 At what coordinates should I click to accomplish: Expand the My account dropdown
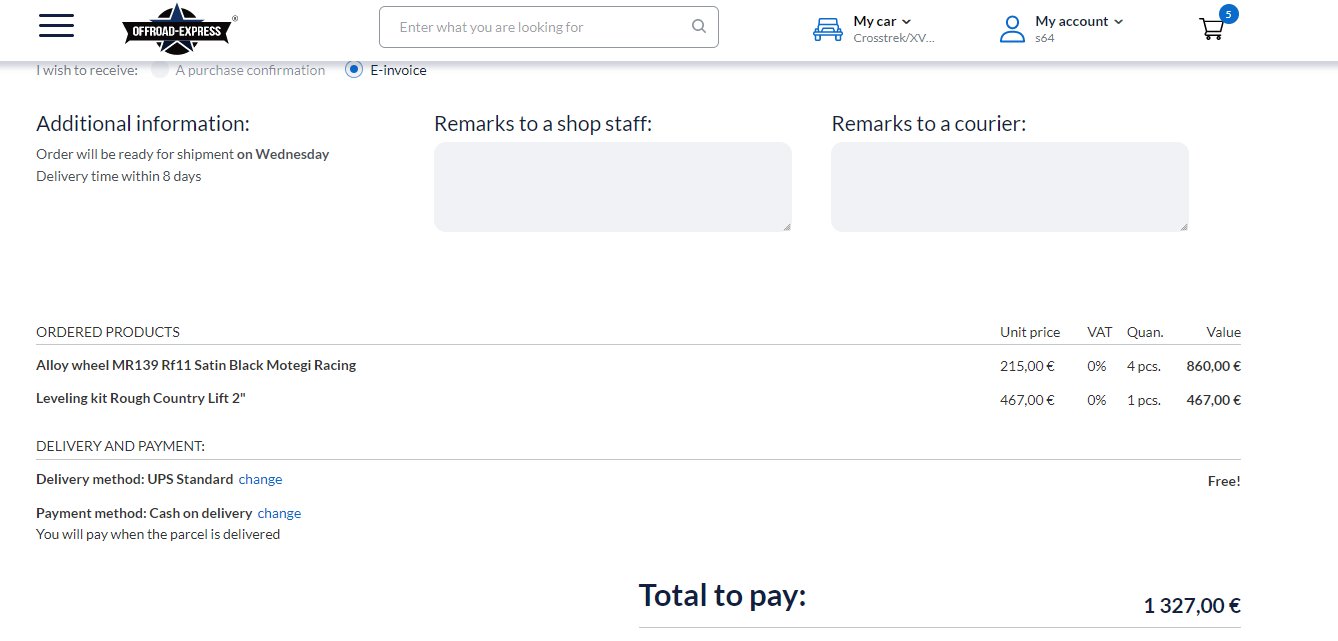click(1079, 21)
